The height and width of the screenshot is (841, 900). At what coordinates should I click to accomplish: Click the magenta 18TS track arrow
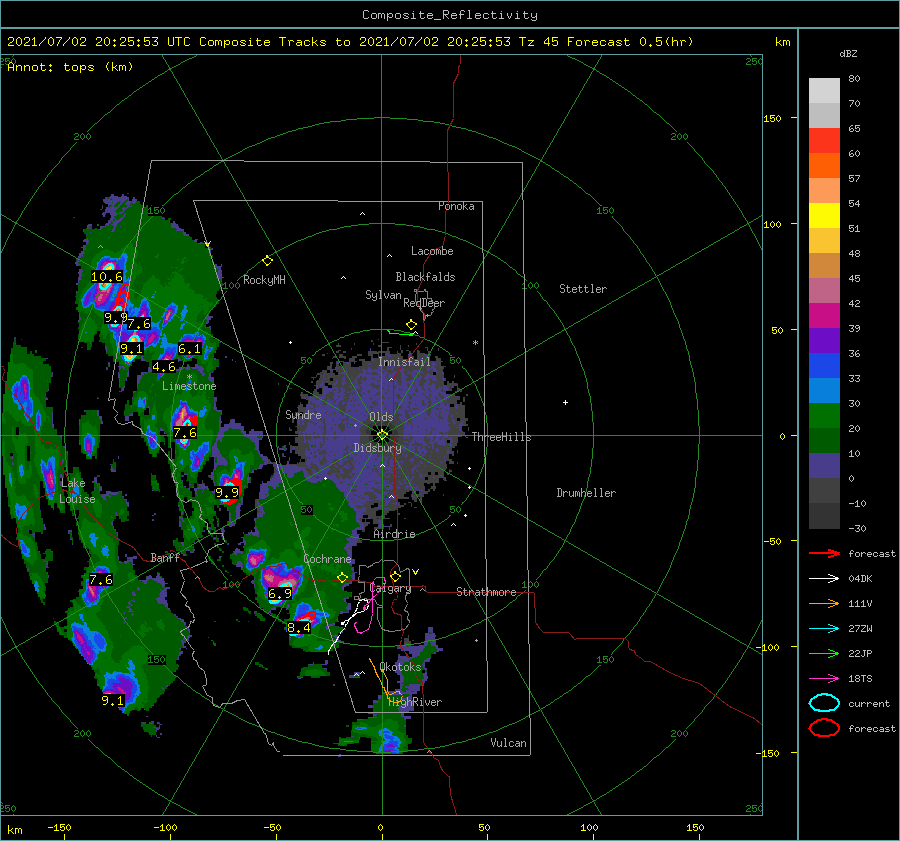point(824,679)
